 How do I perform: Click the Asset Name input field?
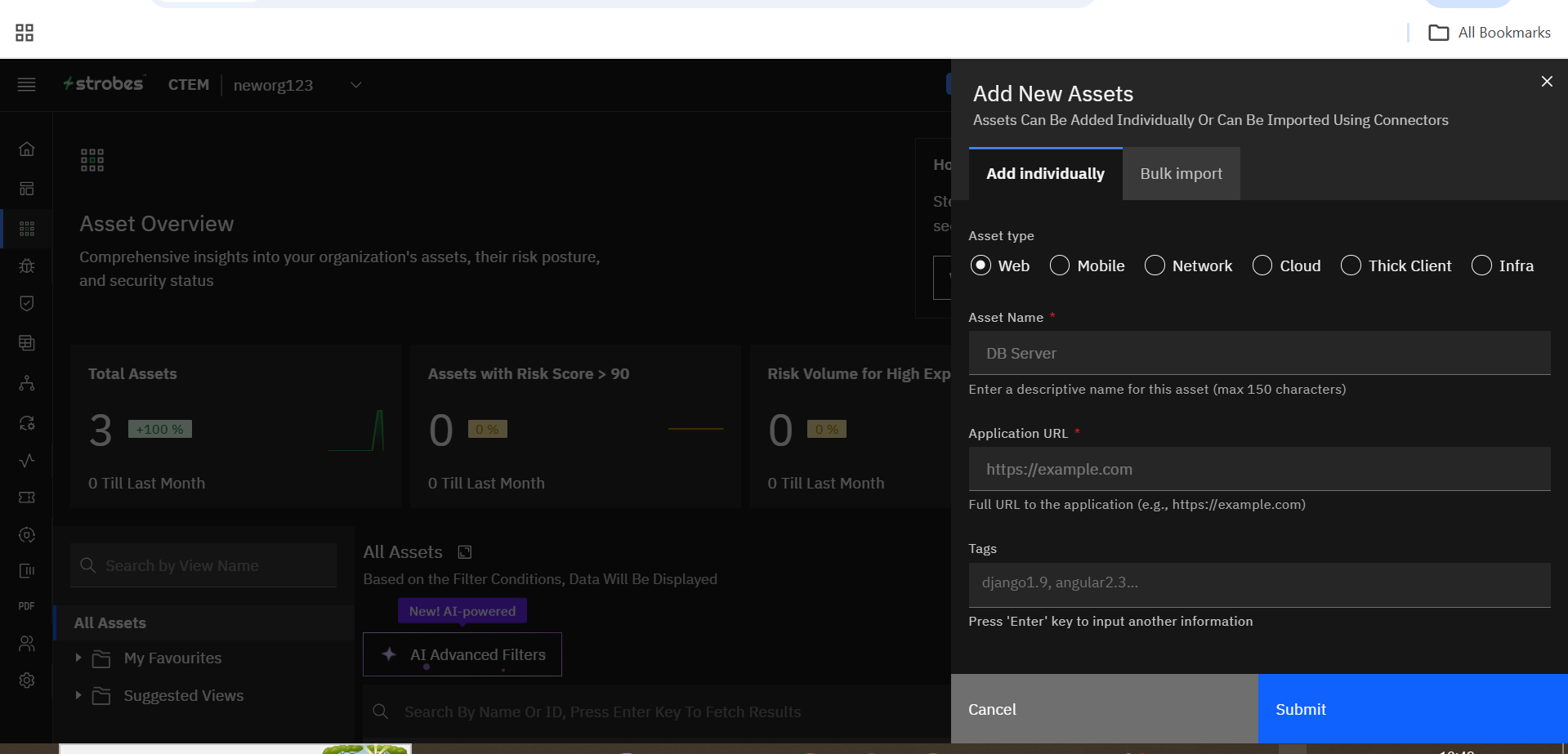[1259, 353]
